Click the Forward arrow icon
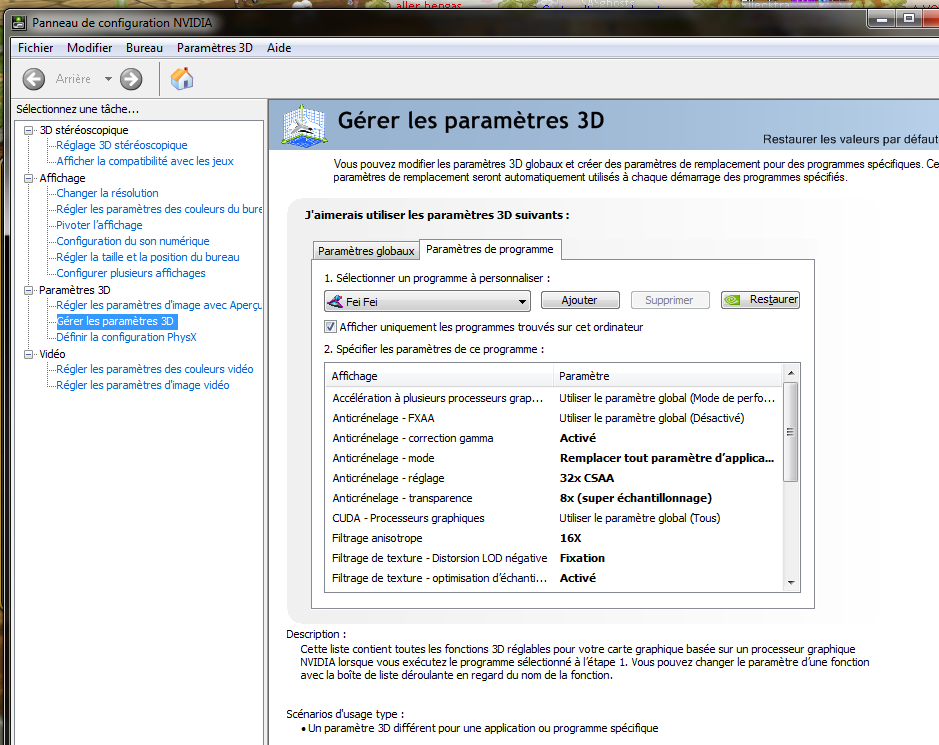The height and width of the screenshot is (745, 939). pos(131,79)
